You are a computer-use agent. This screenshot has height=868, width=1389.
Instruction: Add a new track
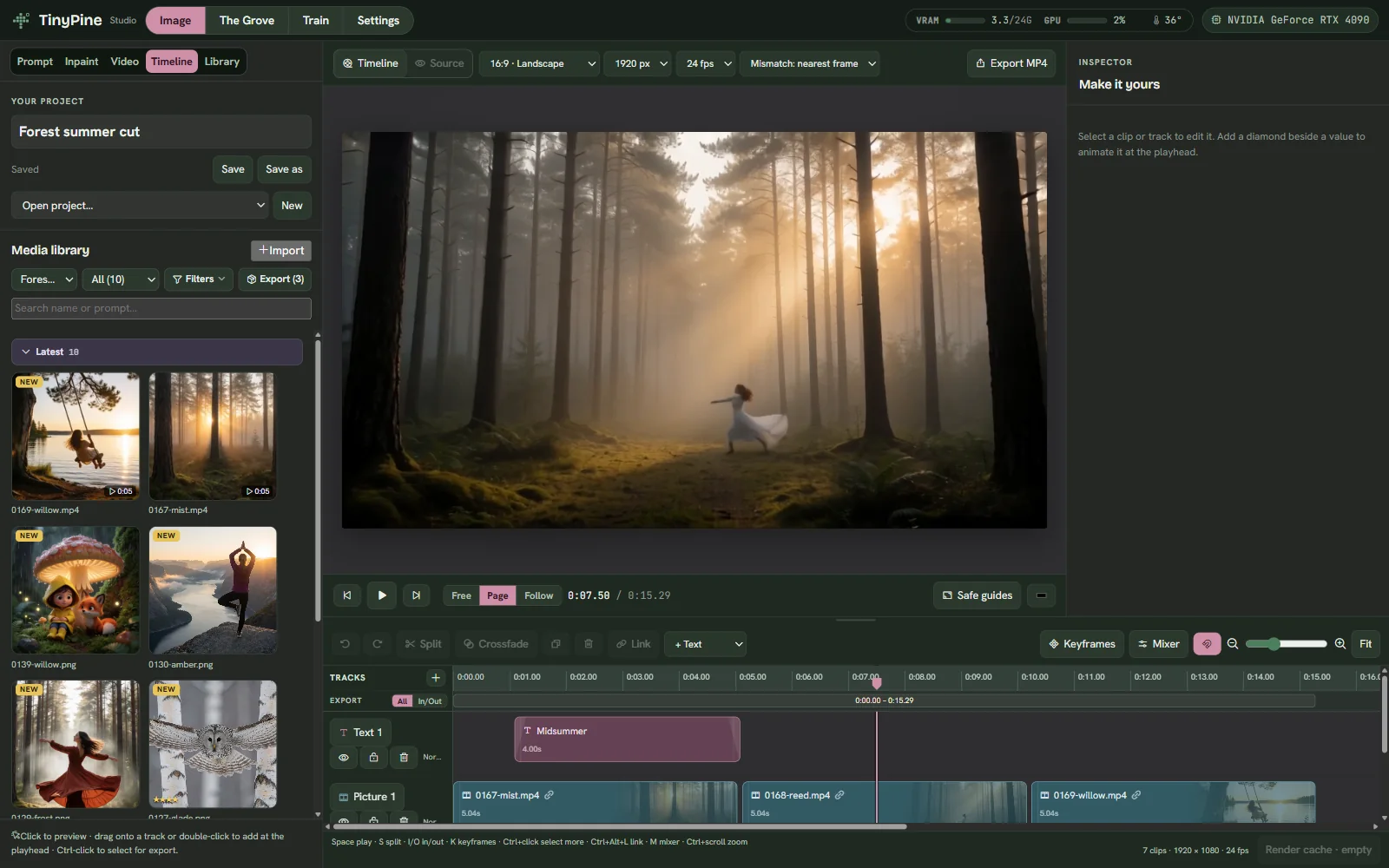(x=436, y=678)
